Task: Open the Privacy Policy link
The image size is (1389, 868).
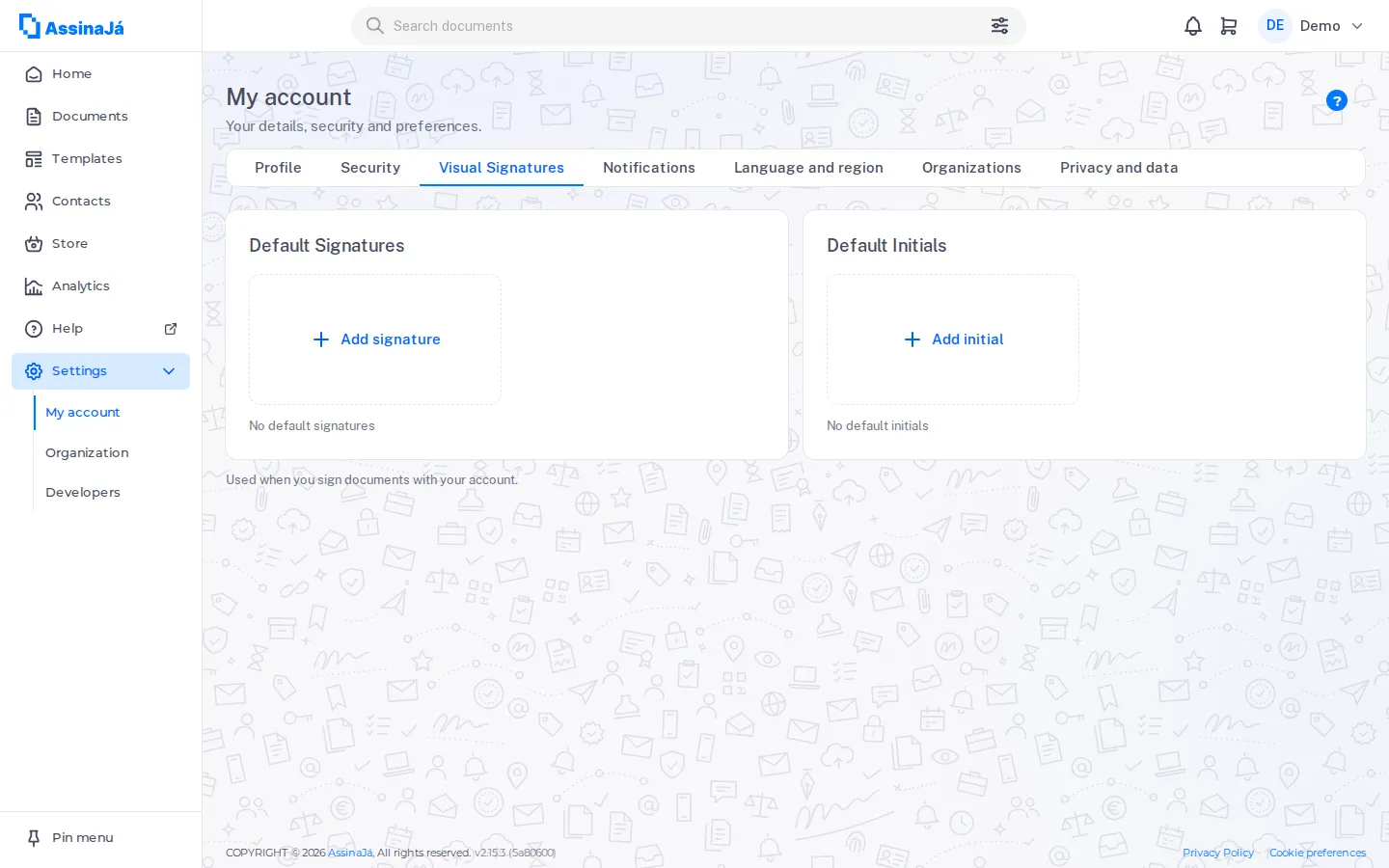Action: [1218, 853]
